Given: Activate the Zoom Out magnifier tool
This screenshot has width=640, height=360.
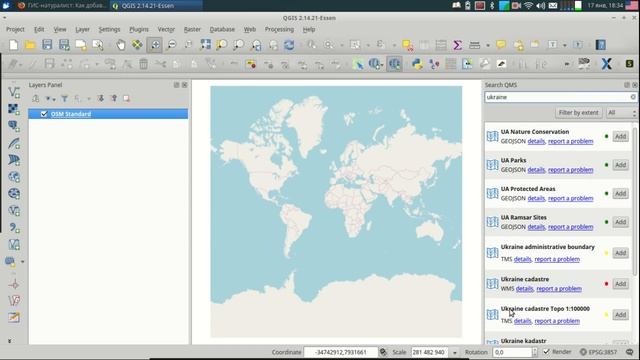Looking at the screenshot, I should (172, 45).
